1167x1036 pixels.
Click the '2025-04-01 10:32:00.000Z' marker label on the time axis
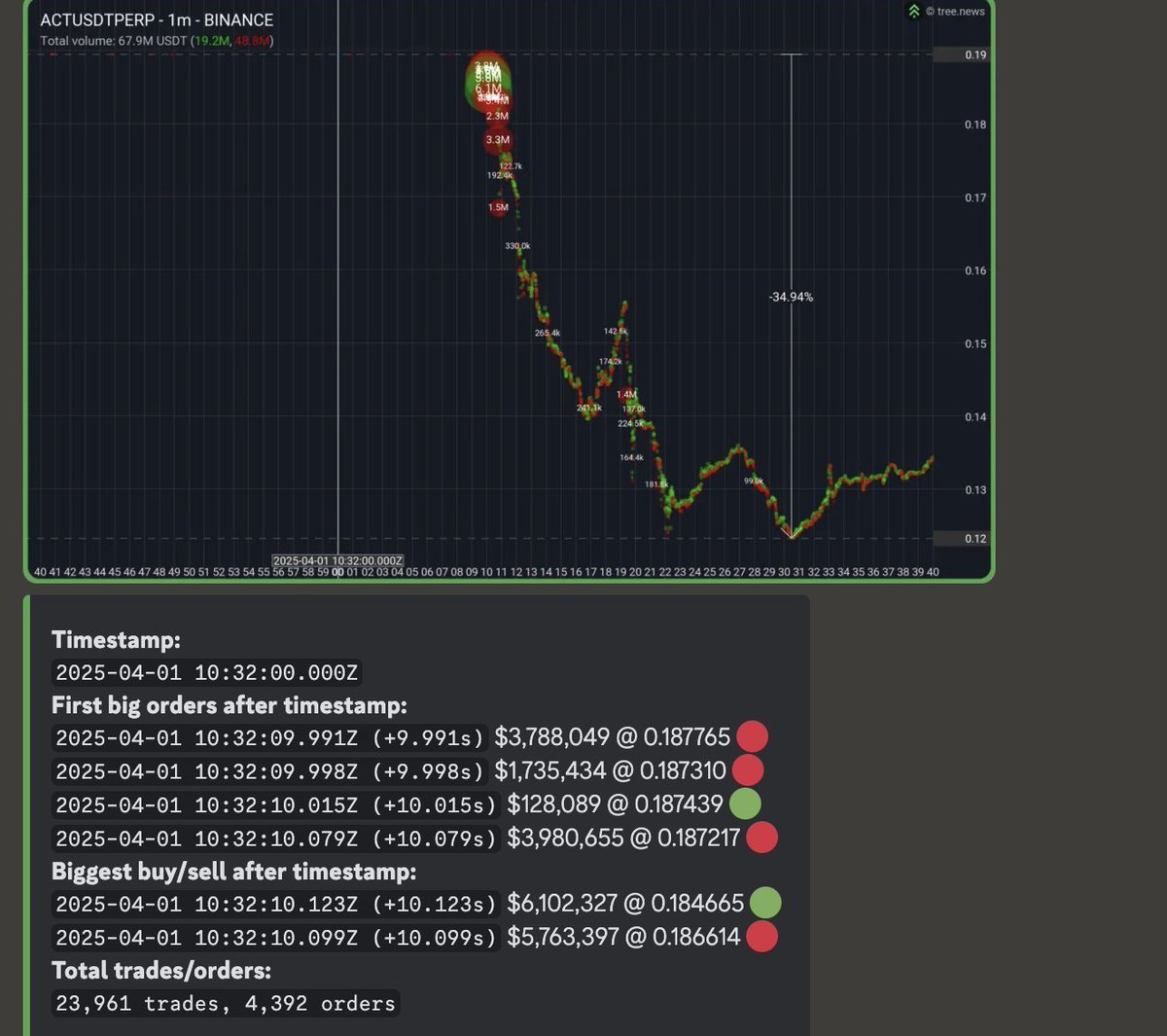[337, 561]
